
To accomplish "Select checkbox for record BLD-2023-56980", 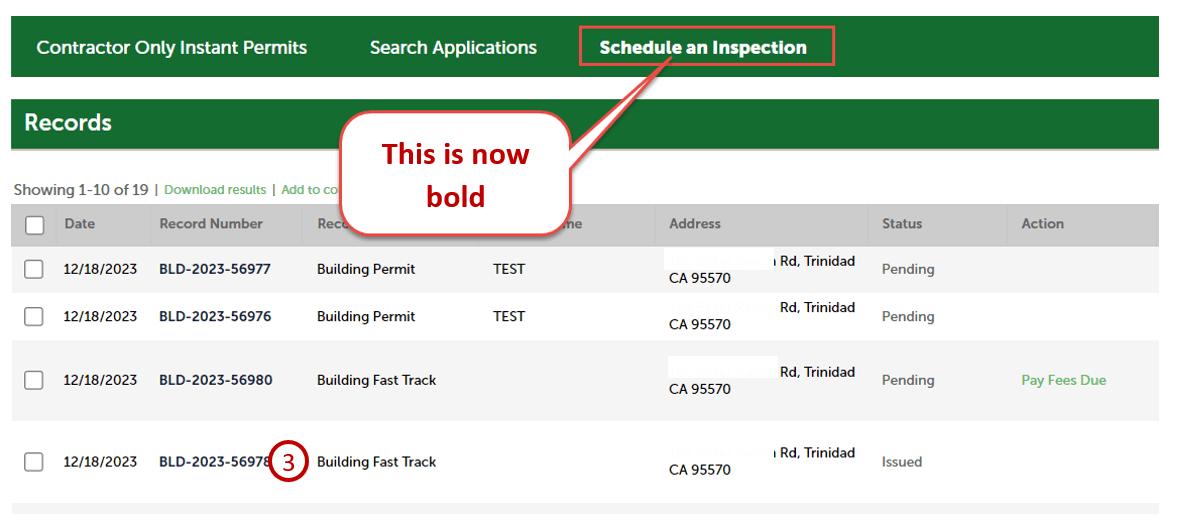I will pyautogui.click(x=34, y=380).
